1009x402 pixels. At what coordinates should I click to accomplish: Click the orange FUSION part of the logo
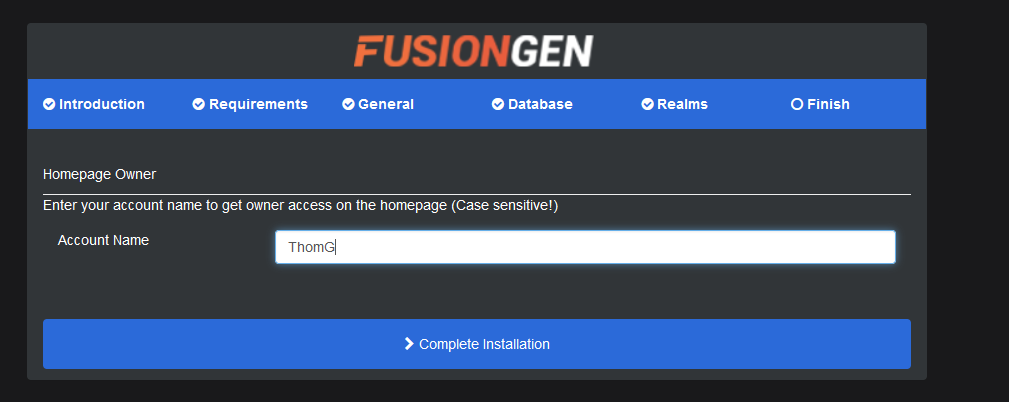pyautogui.click(x=431, y=51)
